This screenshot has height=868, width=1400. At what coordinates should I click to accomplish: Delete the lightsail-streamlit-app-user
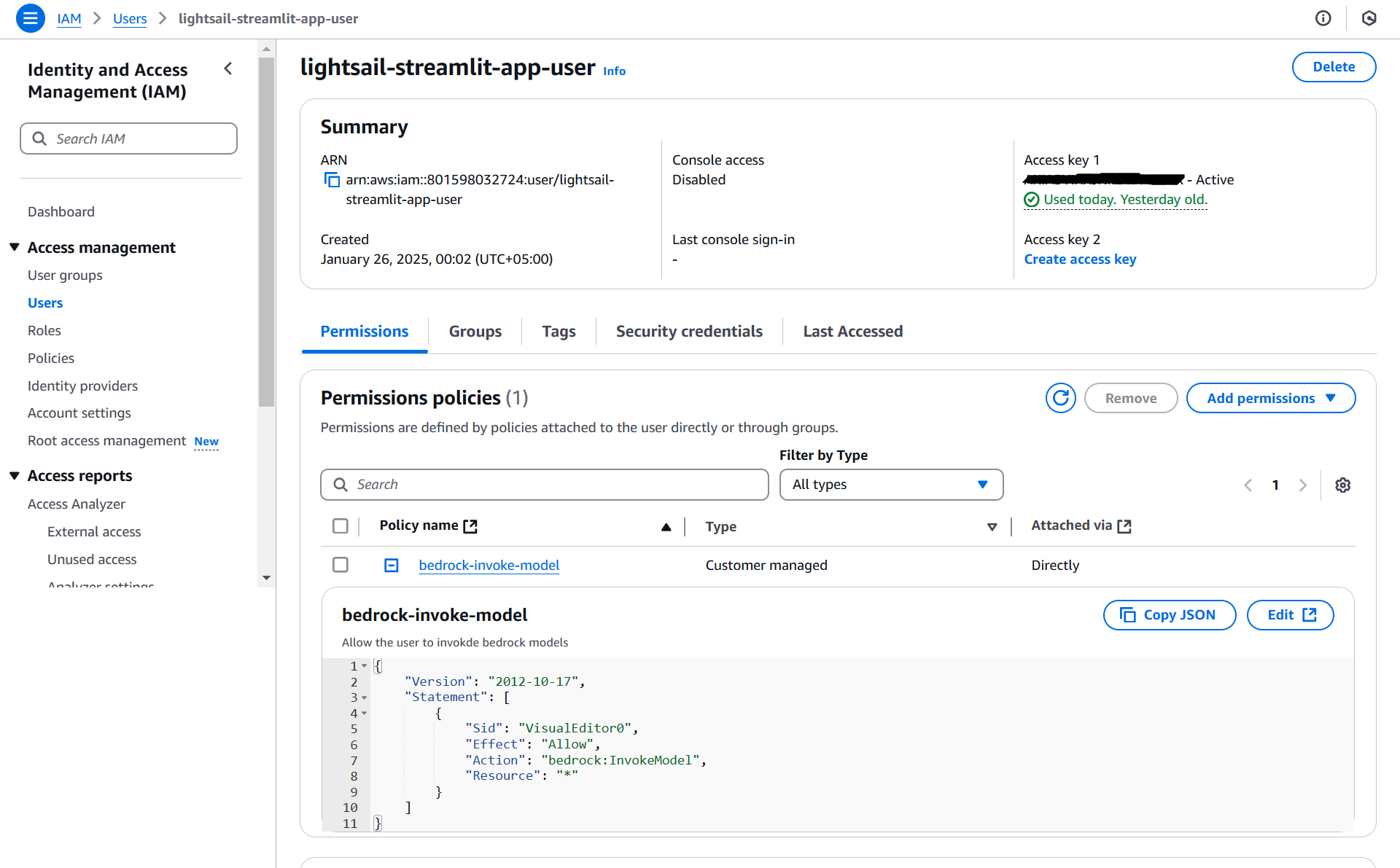click(x=1334, y=67)
